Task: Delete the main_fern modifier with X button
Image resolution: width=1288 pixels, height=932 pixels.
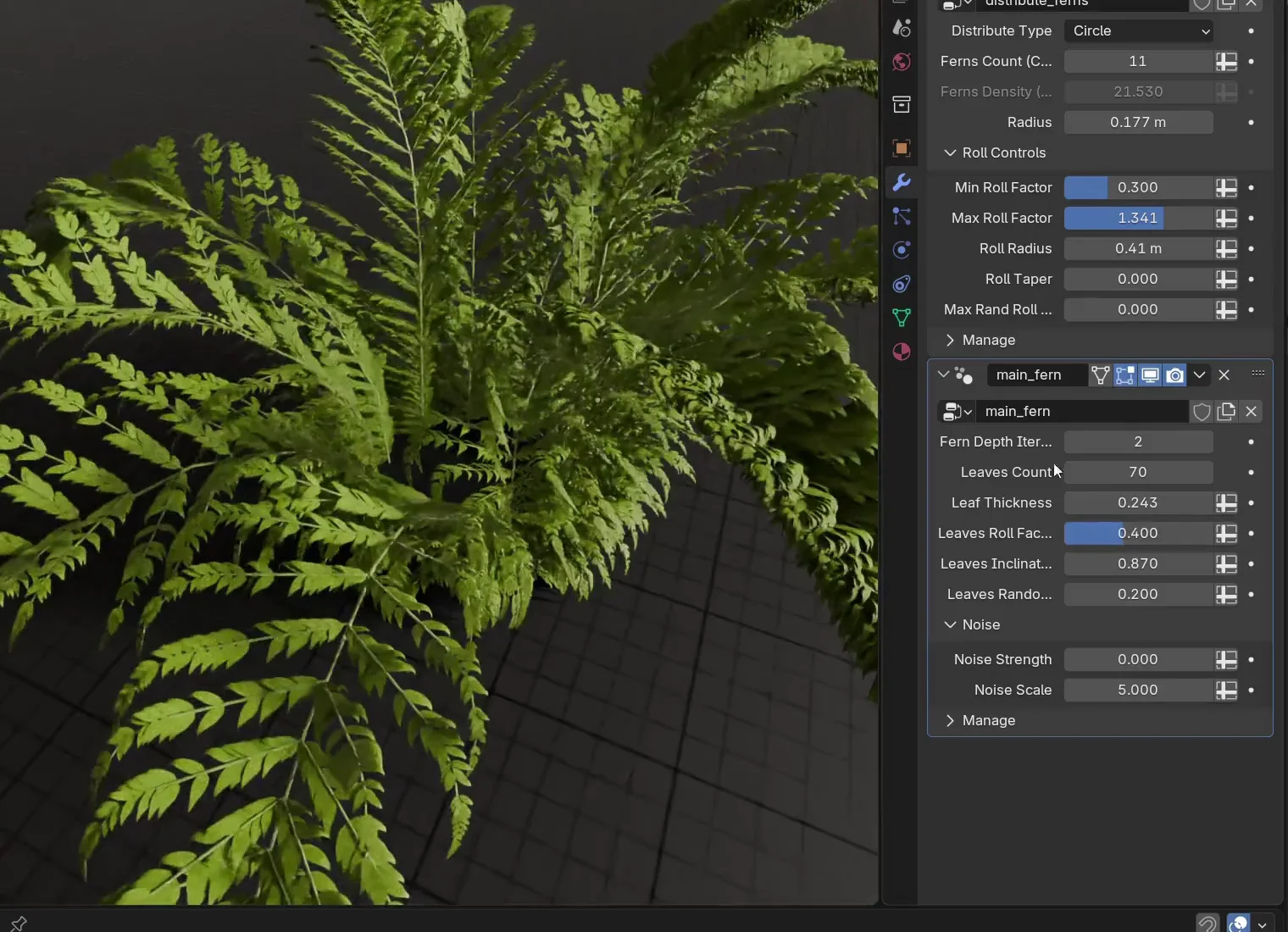Action: point(1224,375)
